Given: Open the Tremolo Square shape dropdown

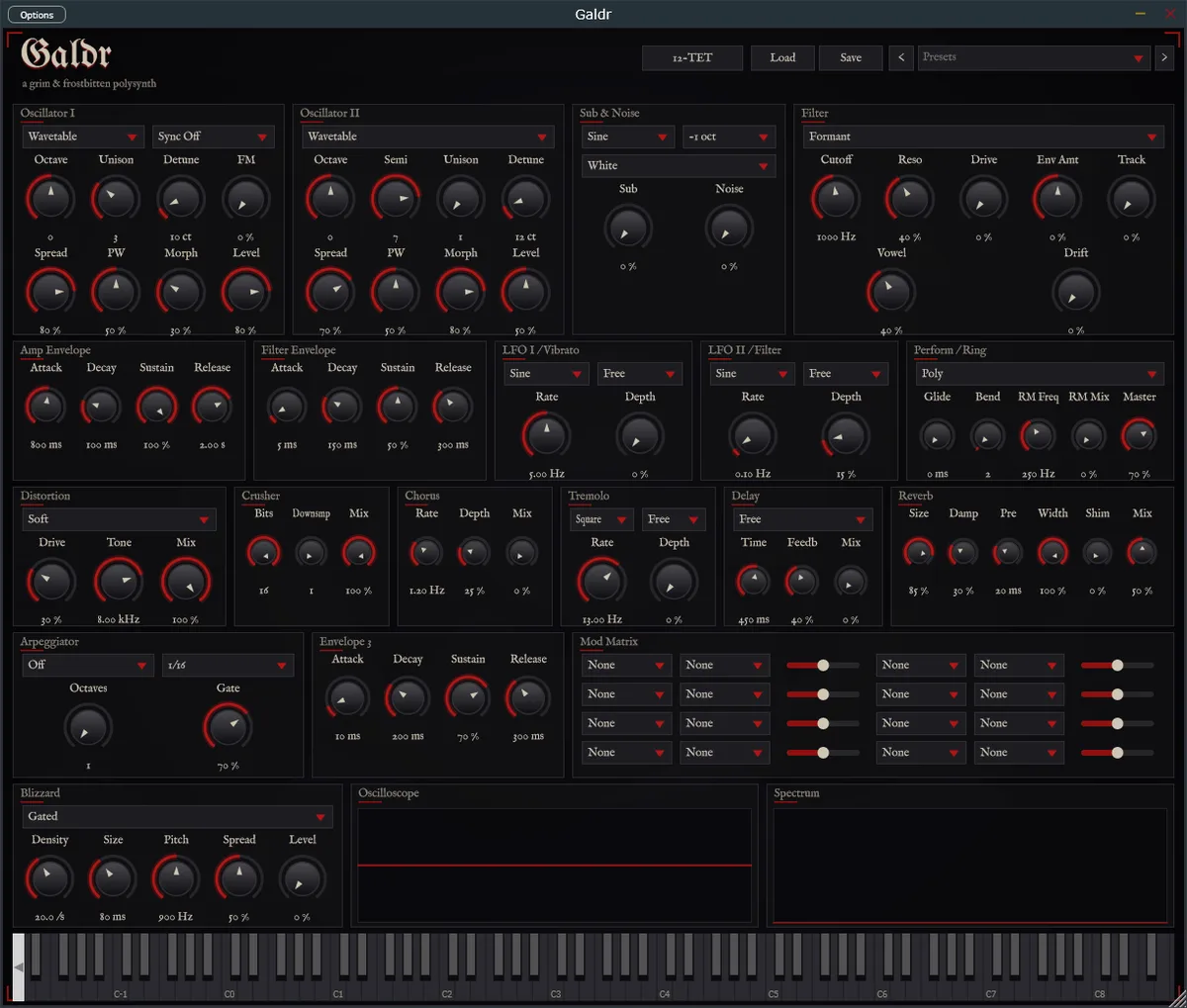Looking at the screenshot, I should (602, 519).
